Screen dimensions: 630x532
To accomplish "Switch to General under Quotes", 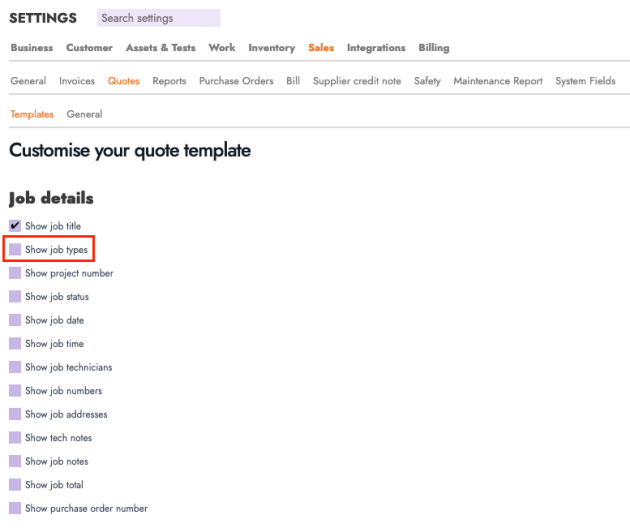I will (84, 114).
